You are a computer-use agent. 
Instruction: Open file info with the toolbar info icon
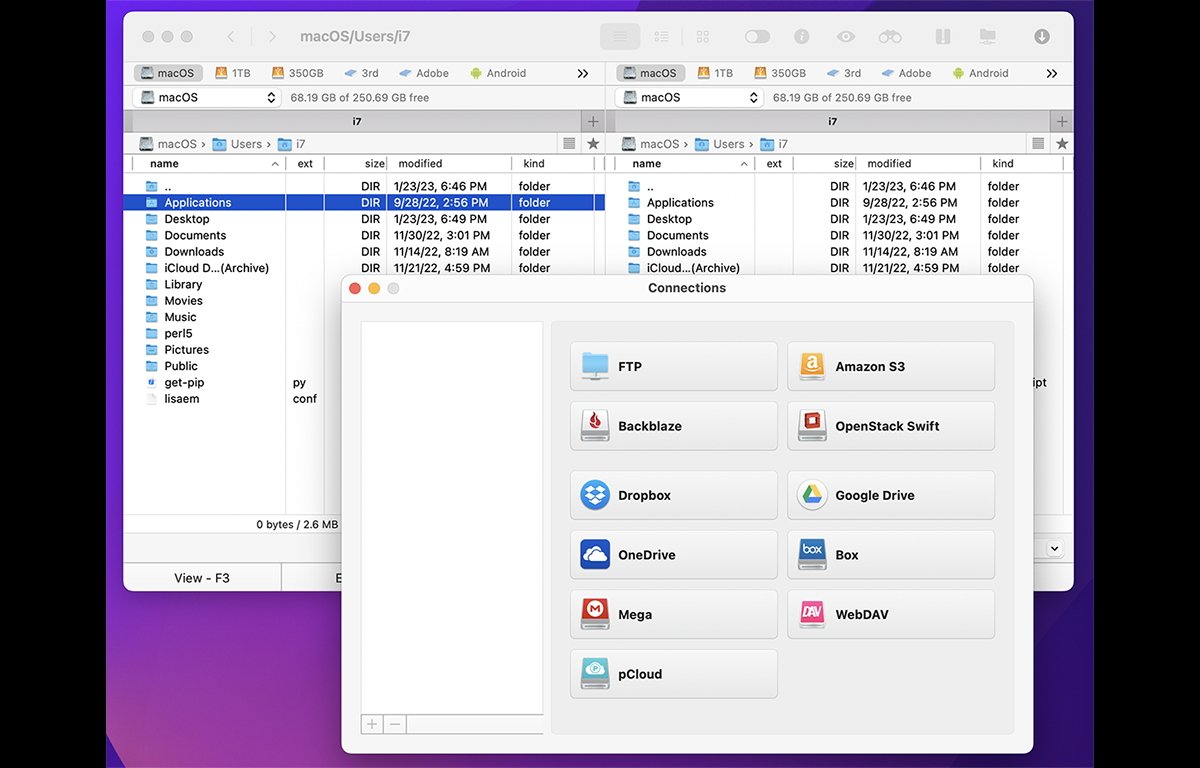pos(801,37)
